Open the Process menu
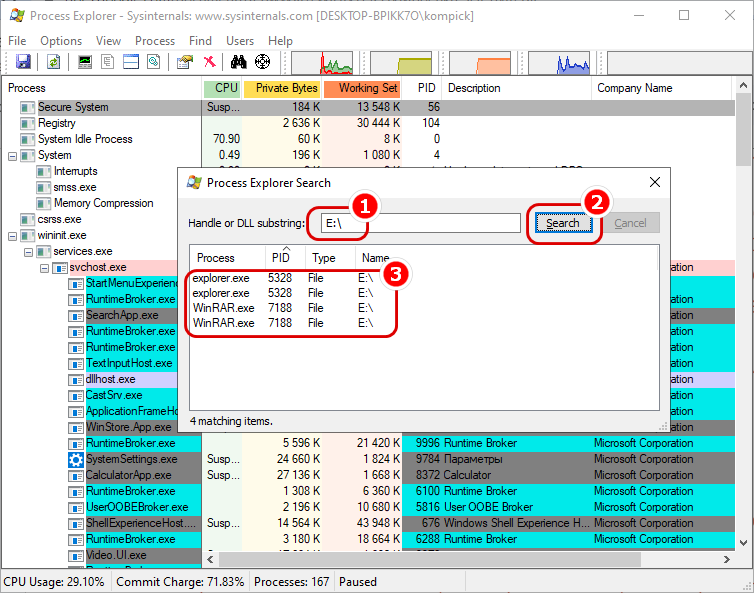754x593 pixels. pos(155,41)
